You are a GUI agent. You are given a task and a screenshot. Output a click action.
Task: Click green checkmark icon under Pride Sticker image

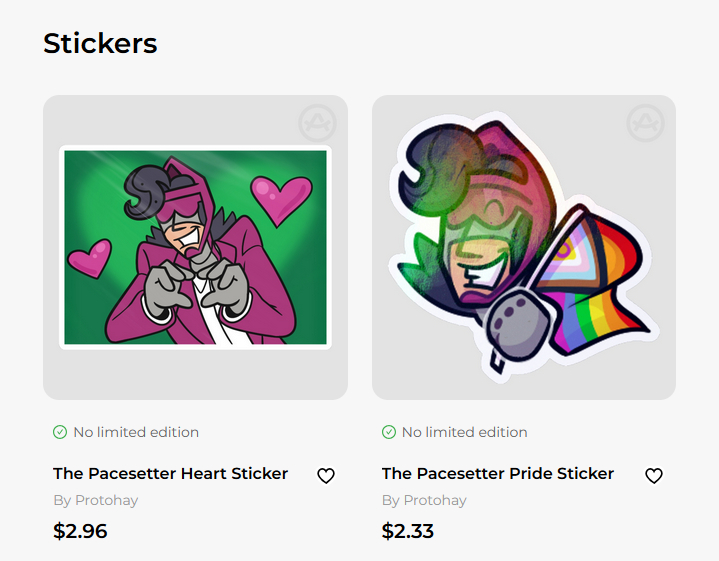click(389, 432)
